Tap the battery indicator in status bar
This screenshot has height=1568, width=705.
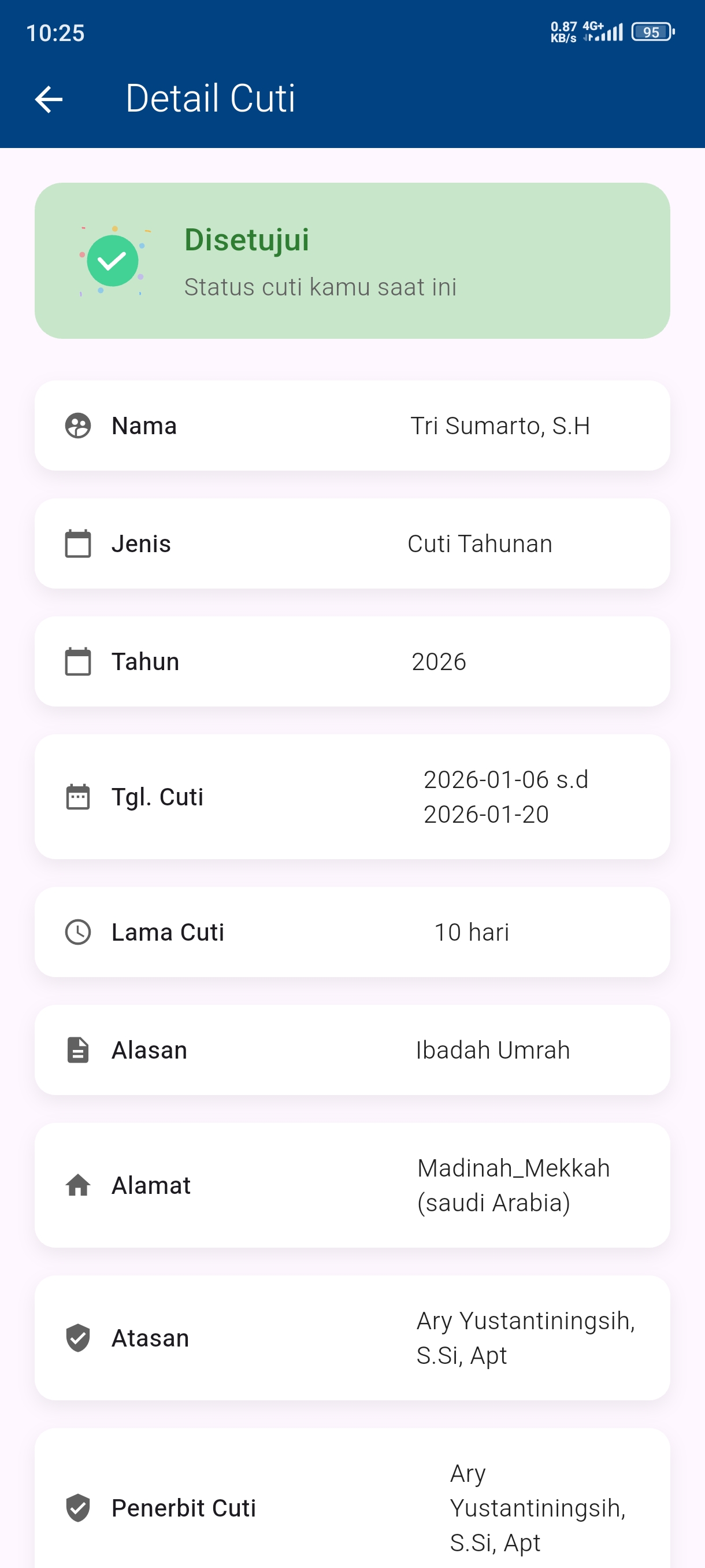(652, 32)
